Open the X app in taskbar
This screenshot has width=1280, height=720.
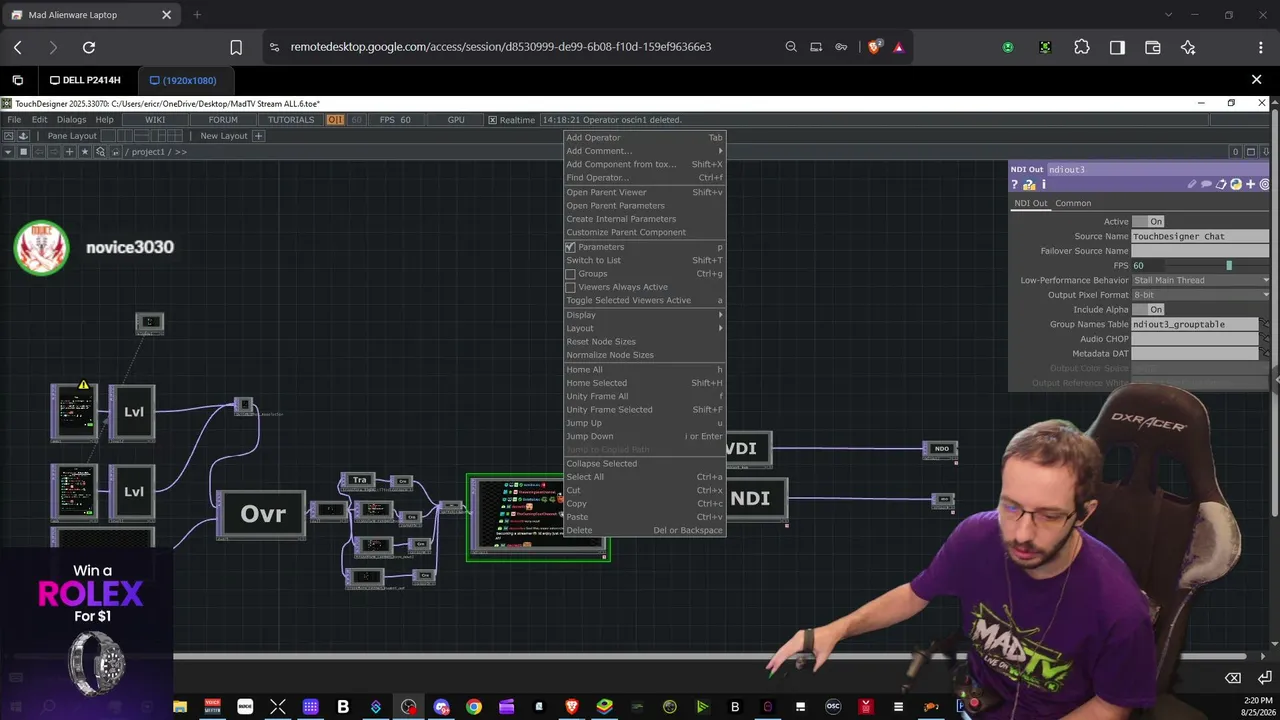tap(278, 707)
